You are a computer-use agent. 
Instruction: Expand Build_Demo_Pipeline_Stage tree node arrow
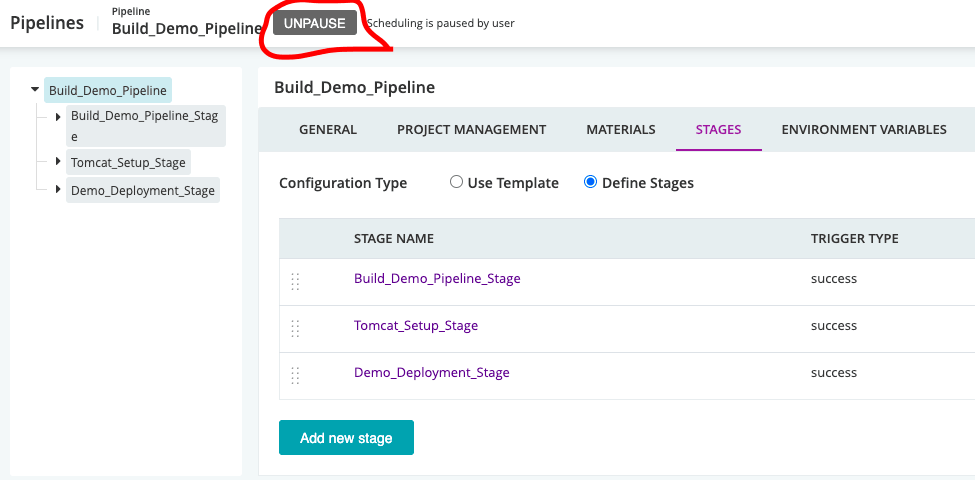(58, 116)
